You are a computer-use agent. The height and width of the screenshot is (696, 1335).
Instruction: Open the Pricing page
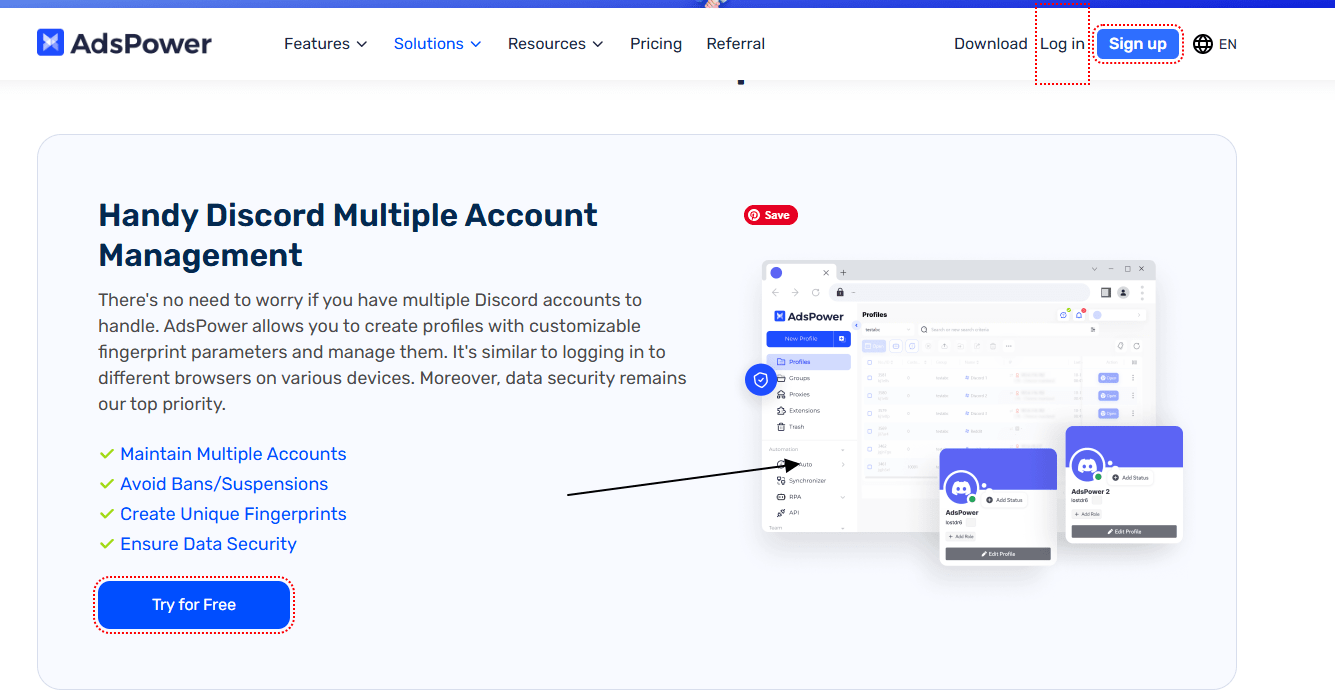pyautogui.click(x=656, y=44)
